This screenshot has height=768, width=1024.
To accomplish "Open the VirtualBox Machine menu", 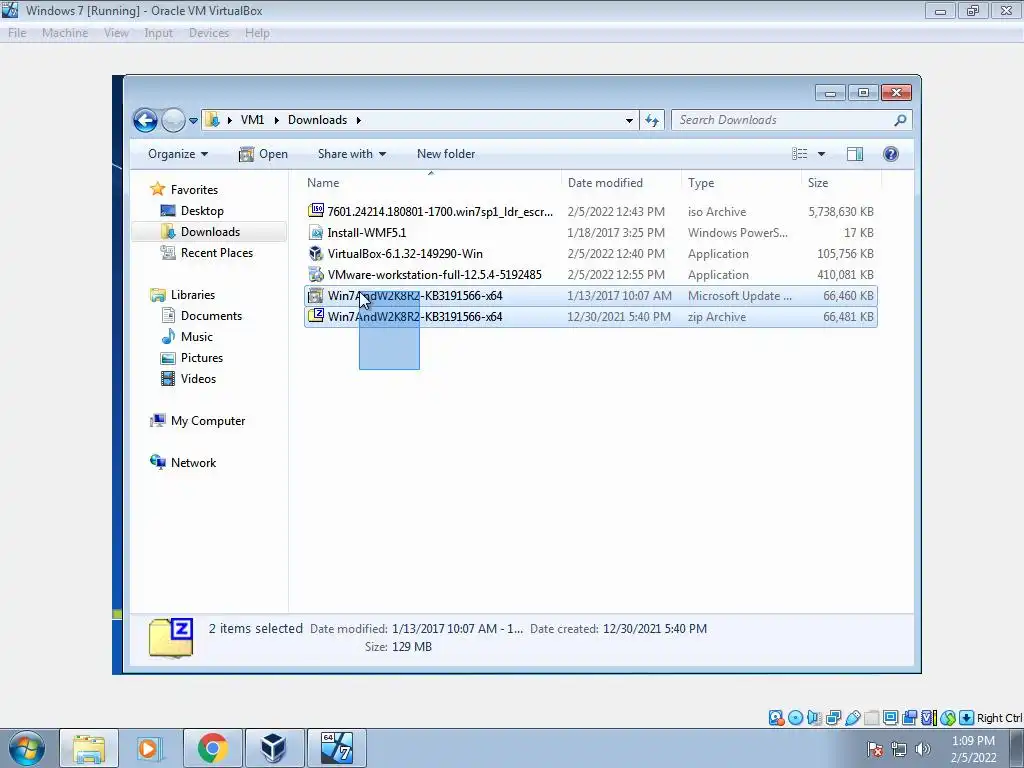I will tap(65, 33).
